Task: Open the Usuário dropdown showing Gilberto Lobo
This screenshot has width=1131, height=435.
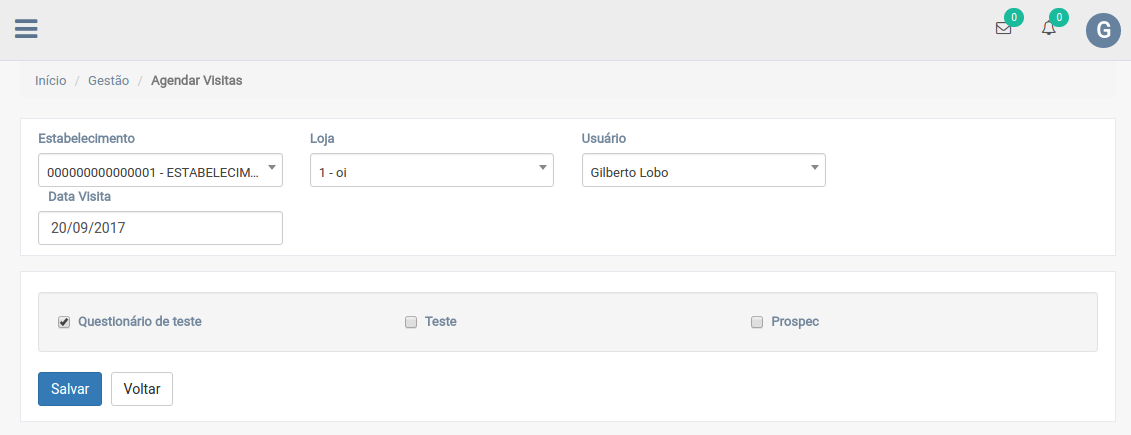Action: [703, 171]
